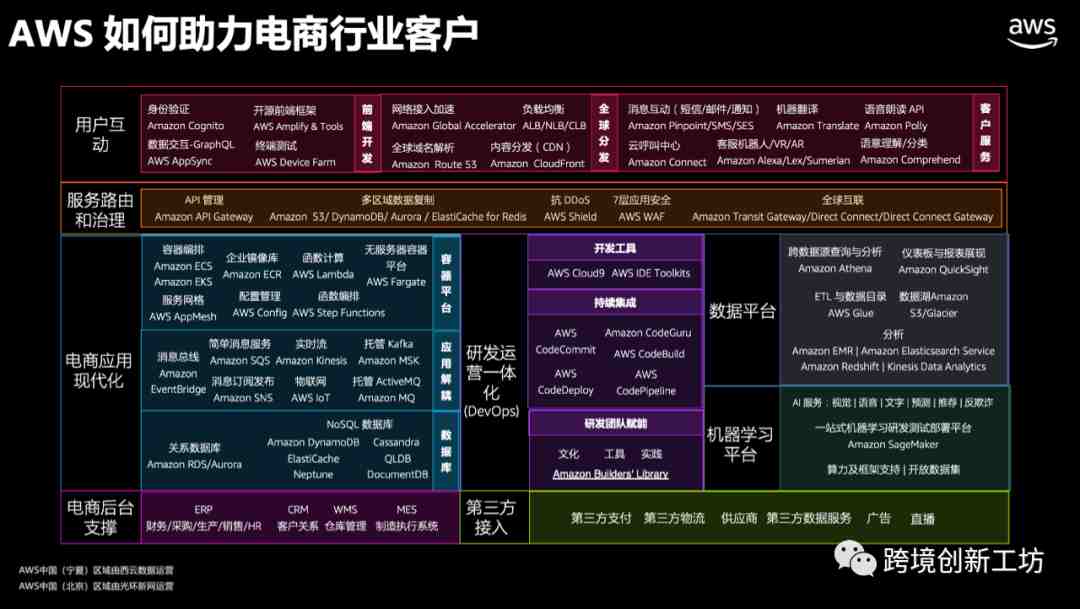Screen dimensions: 1080x609
Task: Select the 全球分发 vertical label
Action: pyautogui.click(x=603, y=133)
